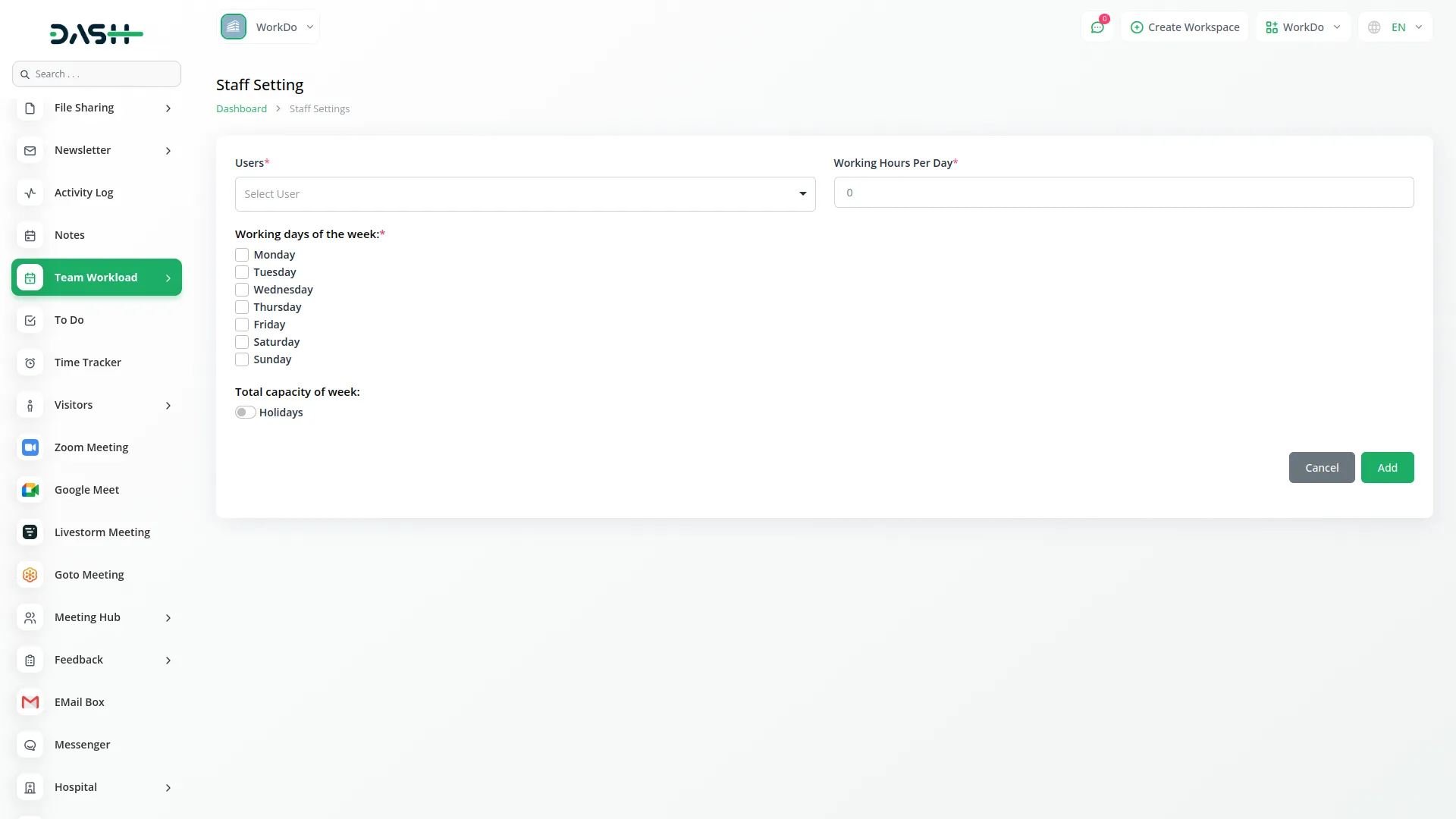The height and width of the screenshot is (819, 1456).
Task: Click the Messenger chat icon
Action: [x=30, y=745]
